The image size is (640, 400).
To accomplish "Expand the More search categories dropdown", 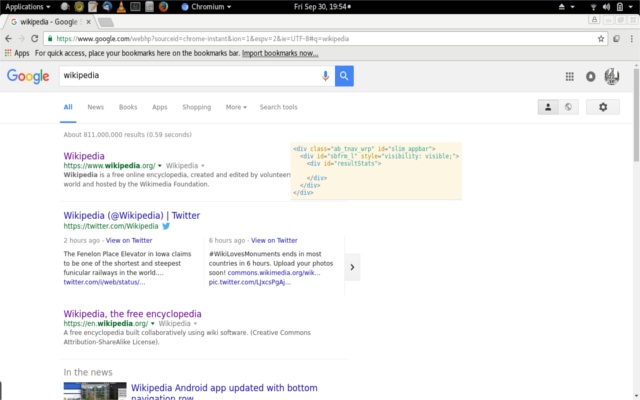I will (236, 107).
